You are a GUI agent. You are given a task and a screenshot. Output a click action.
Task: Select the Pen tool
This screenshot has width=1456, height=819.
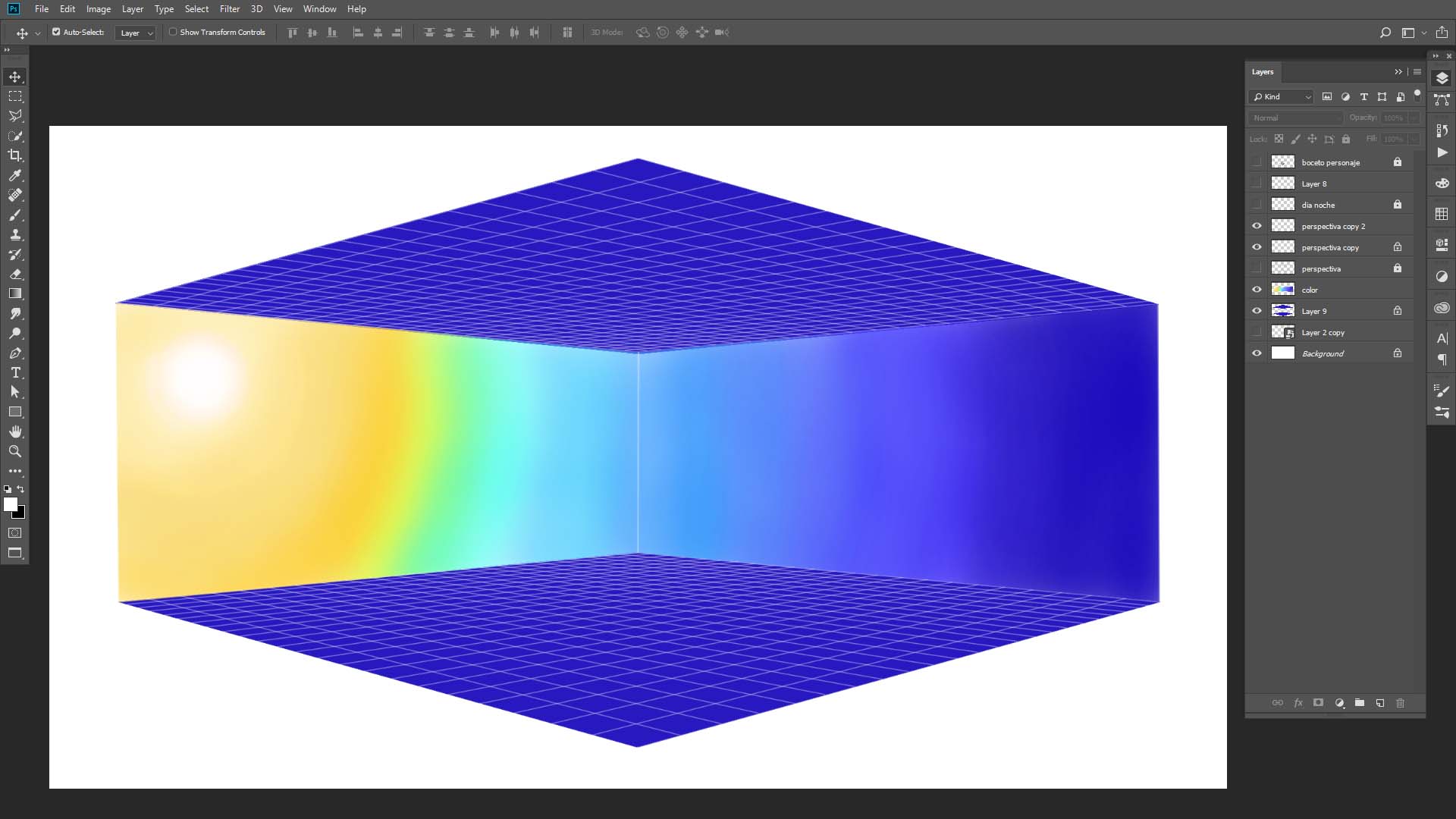coord(15,353)
